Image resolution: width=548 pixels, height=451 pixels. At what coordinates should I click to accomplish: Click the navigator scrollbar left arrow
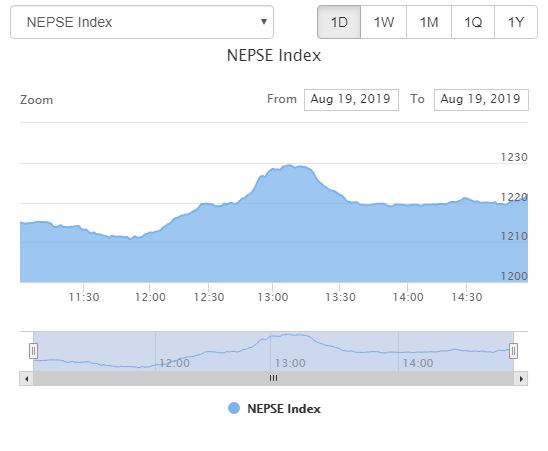point(27,379)
